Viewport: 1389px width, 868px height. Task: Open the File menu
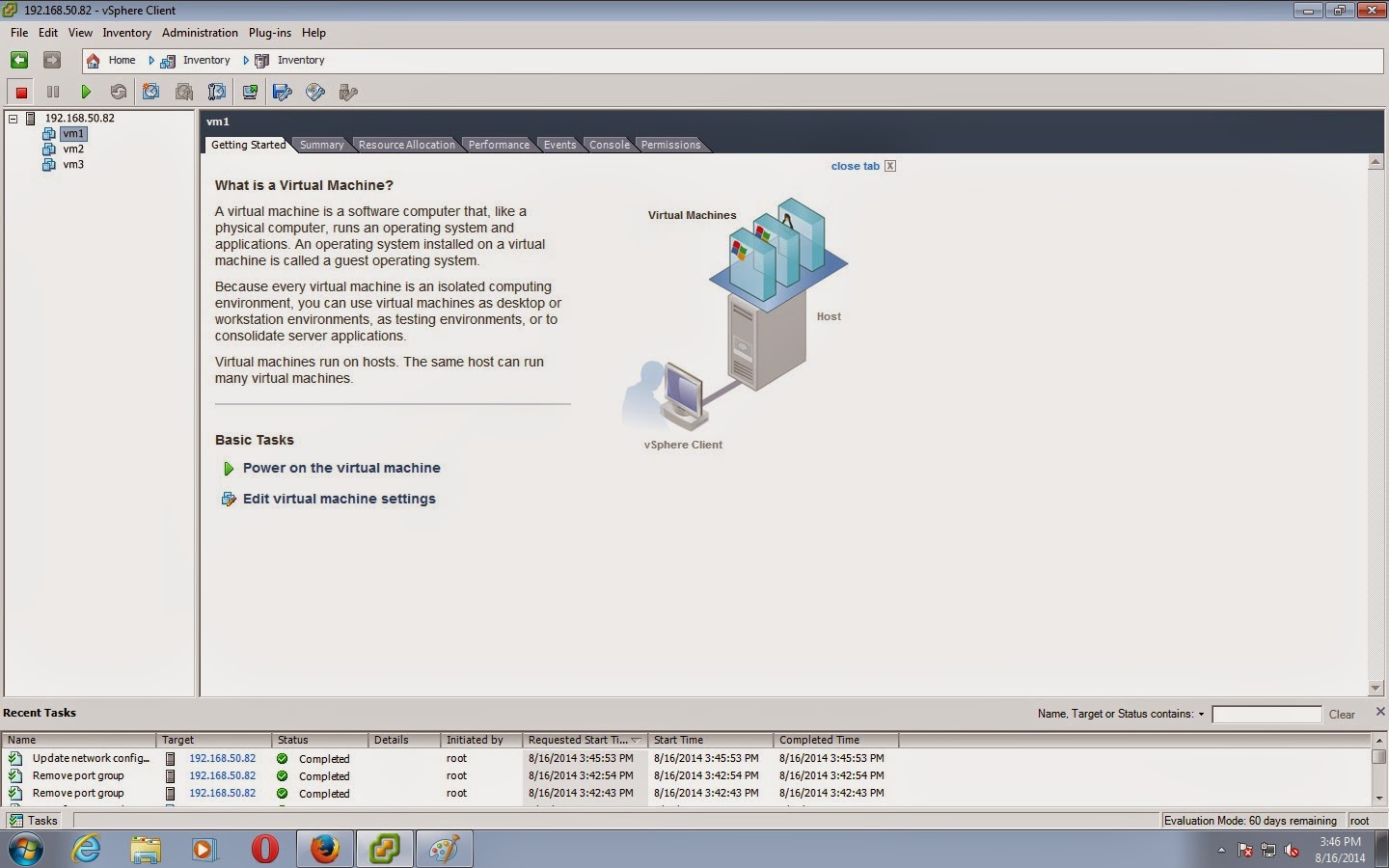click(19, 33)
